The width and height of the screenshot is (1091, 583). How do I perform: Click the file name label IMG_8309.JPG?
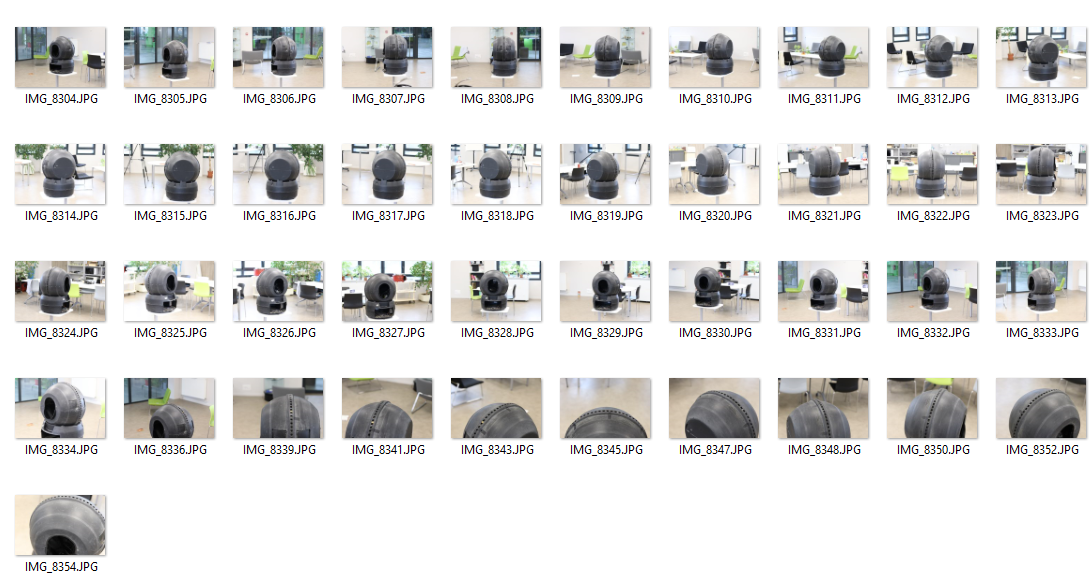pyautogui.click(x=606, y=99)
